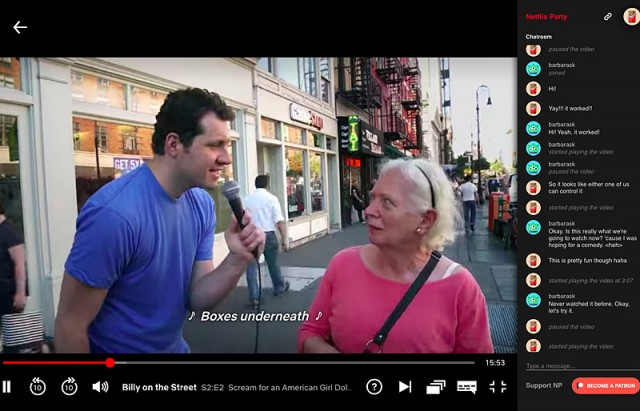Screen dimensions: 640x411
Task: Click the S2:E2 episode label
Action: click(x=212, y=387)
